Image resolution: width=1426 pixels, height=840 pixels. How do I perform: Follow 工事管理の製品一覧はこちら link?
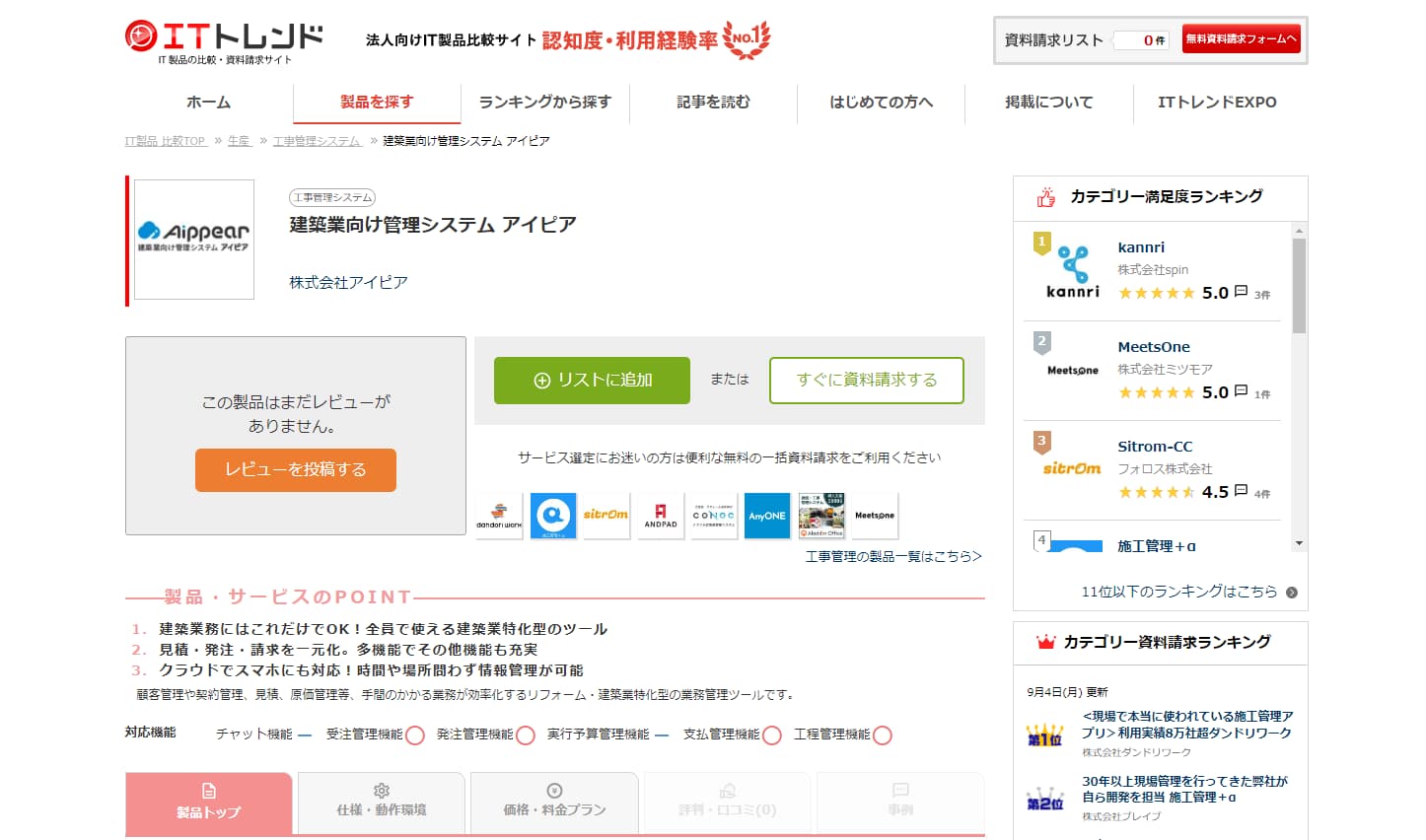(893, 557)
